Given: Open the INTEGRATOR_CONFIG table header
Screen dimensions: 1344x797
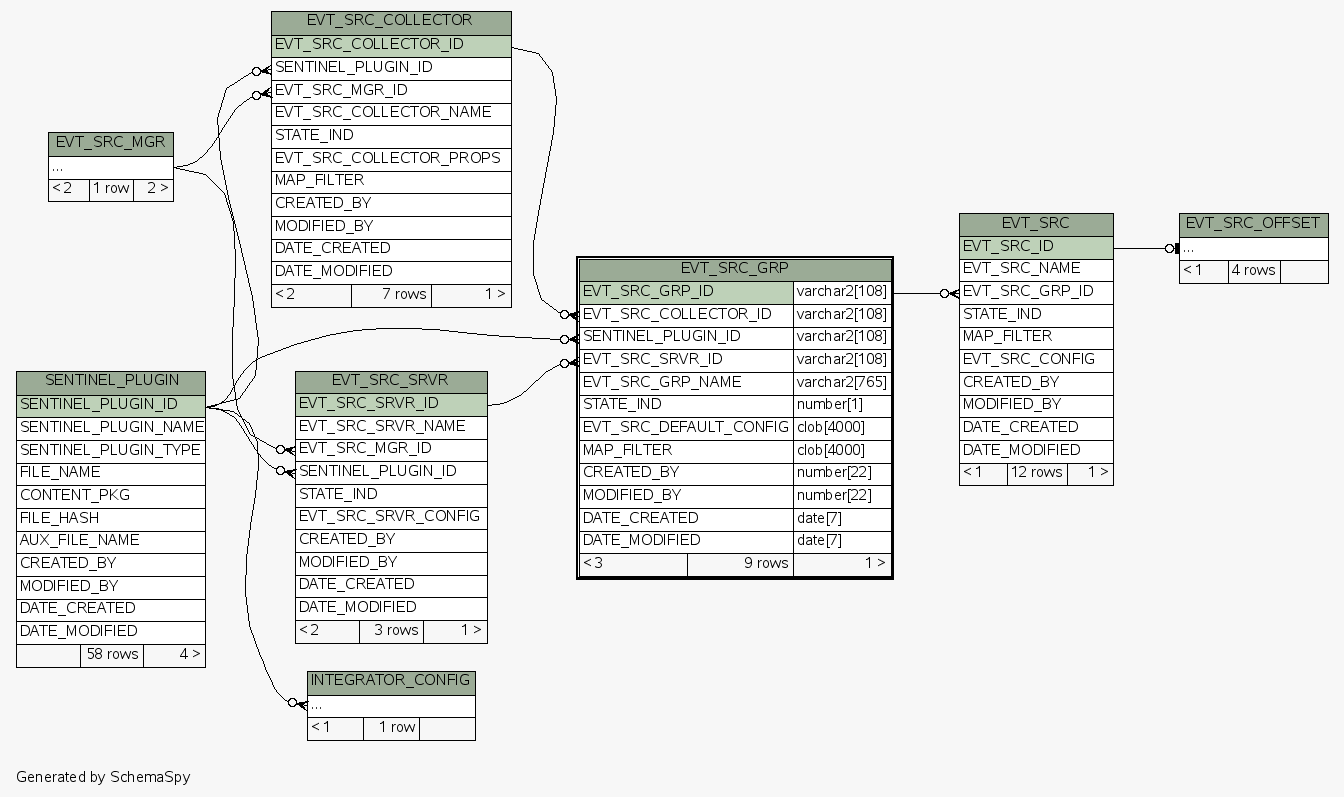Looking at the screenshot, I should pos(391,683).
